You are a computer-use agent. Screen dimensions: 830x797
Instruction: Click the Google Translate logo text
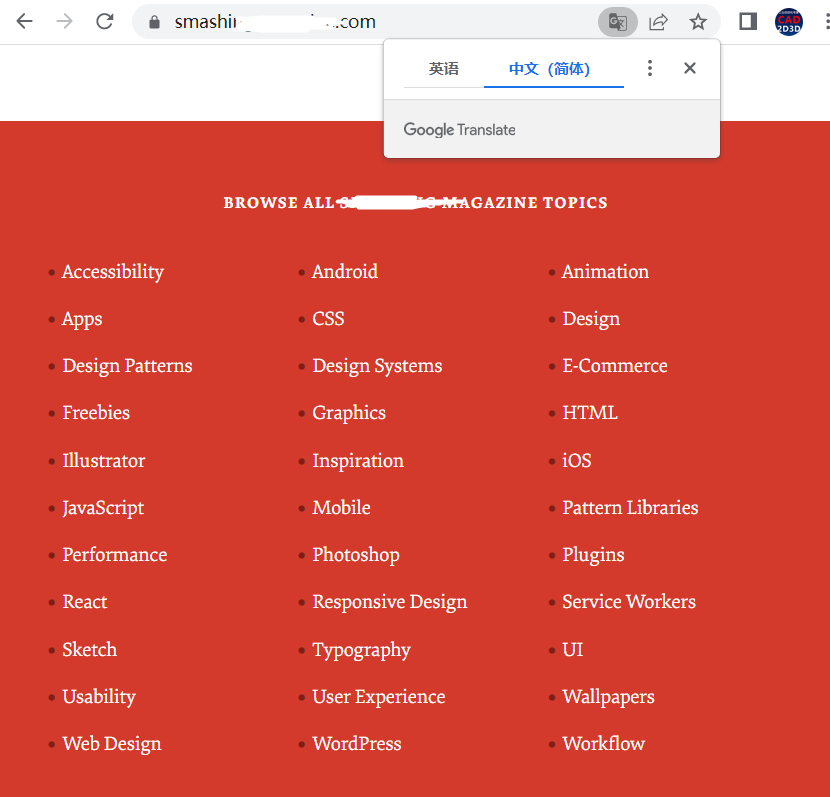tap(459, 130)
